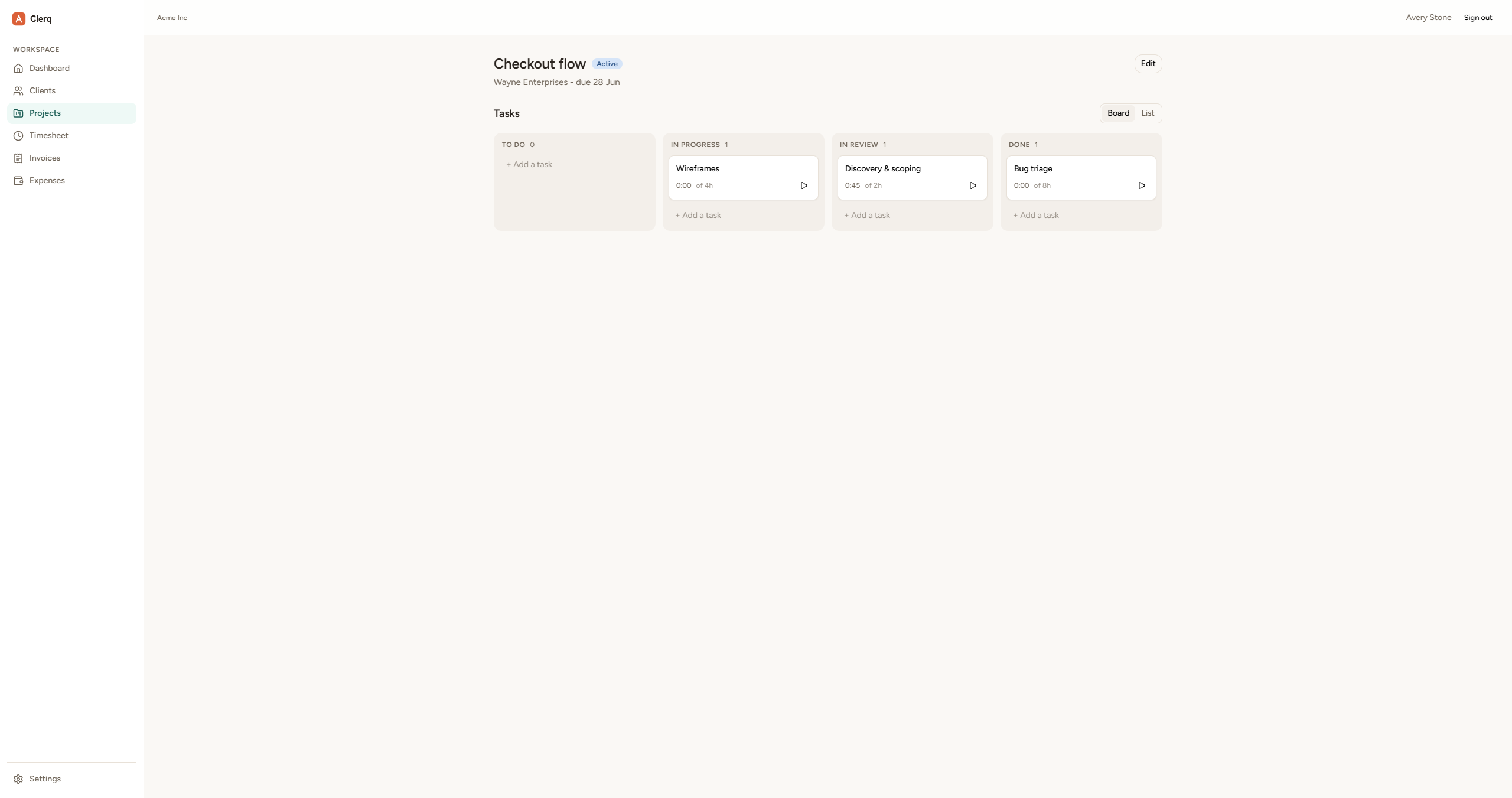Click the Dashboard home icon
This screenshot has height=798, width=1512.
click(x=18, y=69)
